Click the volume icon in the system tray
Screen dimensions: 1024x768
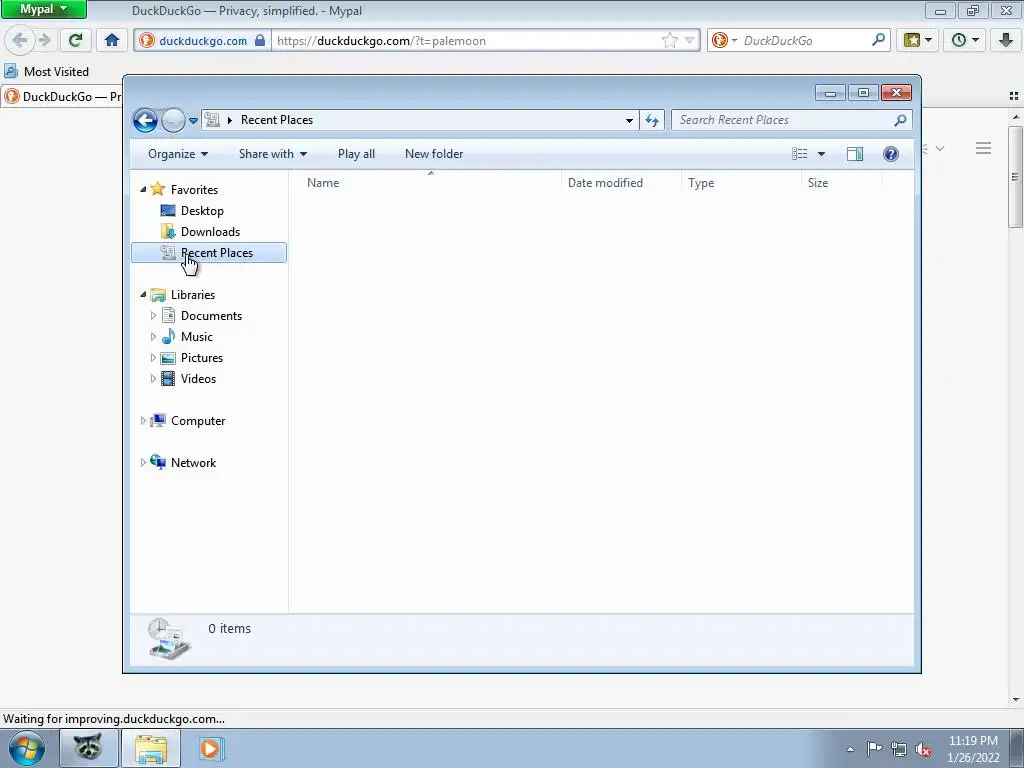(x=923, y=749)
